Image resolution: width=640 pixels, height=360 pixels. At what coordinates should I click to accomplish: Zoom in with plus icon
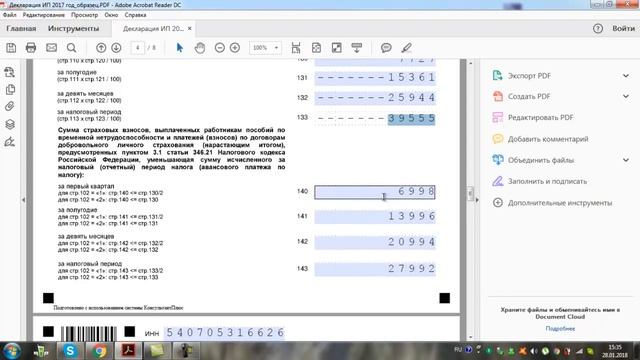tap(235, 48)
